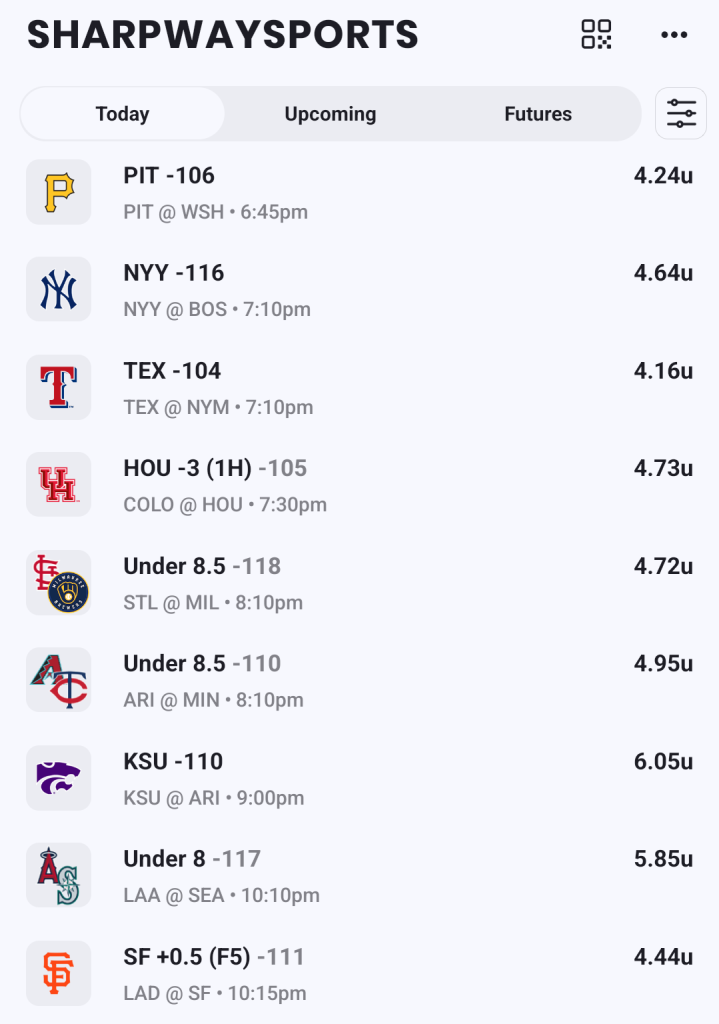719x1024 pixels.
Task: Open the SF +0.5 (F5) pick
Action: (x=213, y=957)
